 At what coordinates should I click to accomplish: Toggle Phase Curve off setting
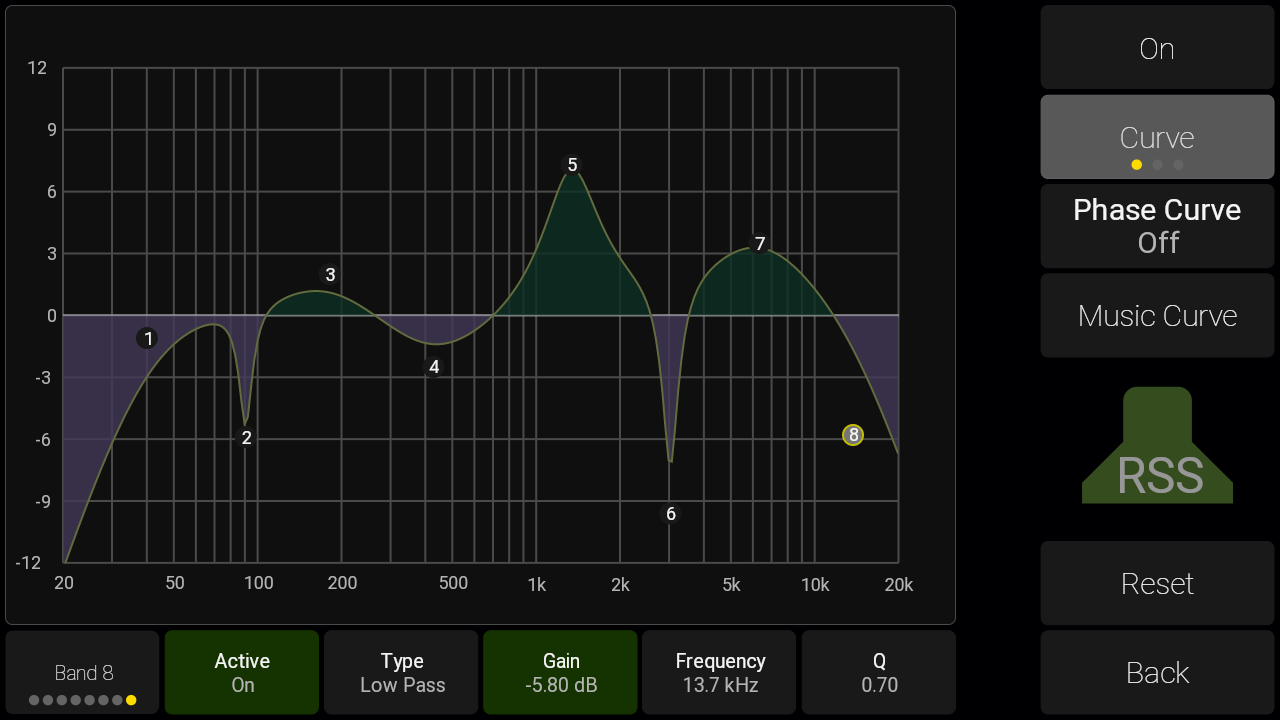(1157, 226)
